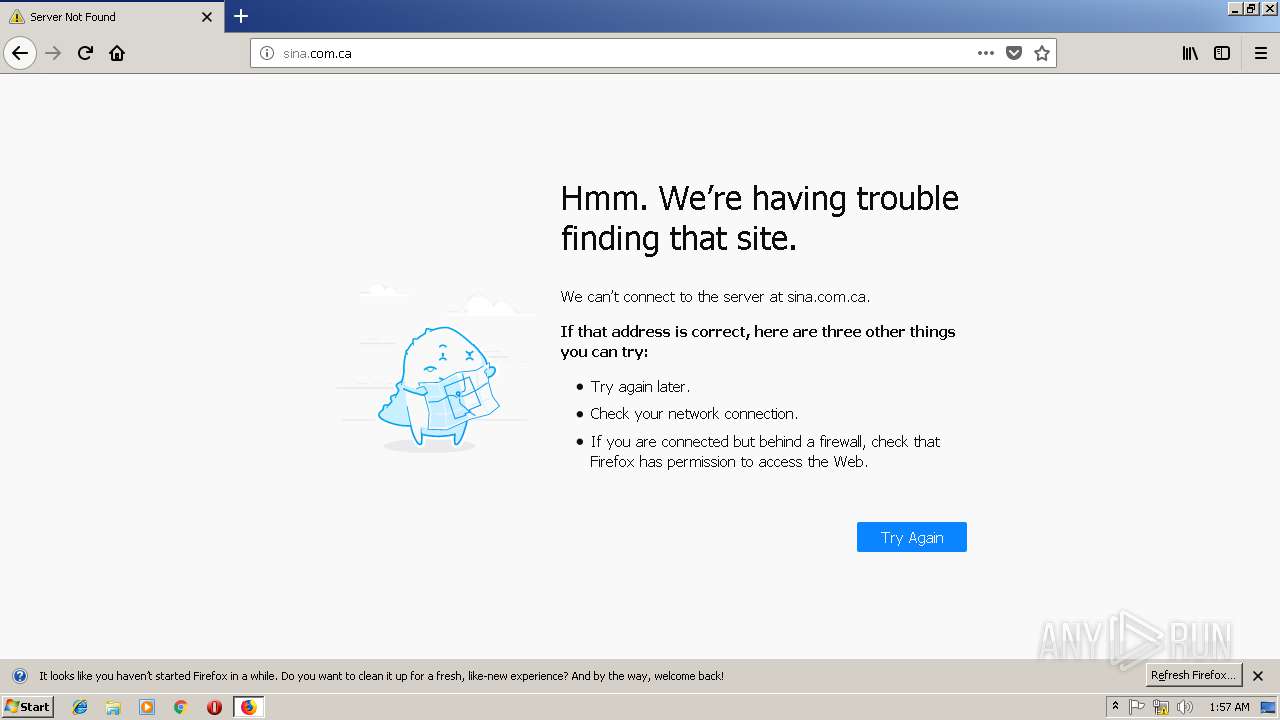
Task: Show hidden system tray icons
Action: pos(1115,707)
